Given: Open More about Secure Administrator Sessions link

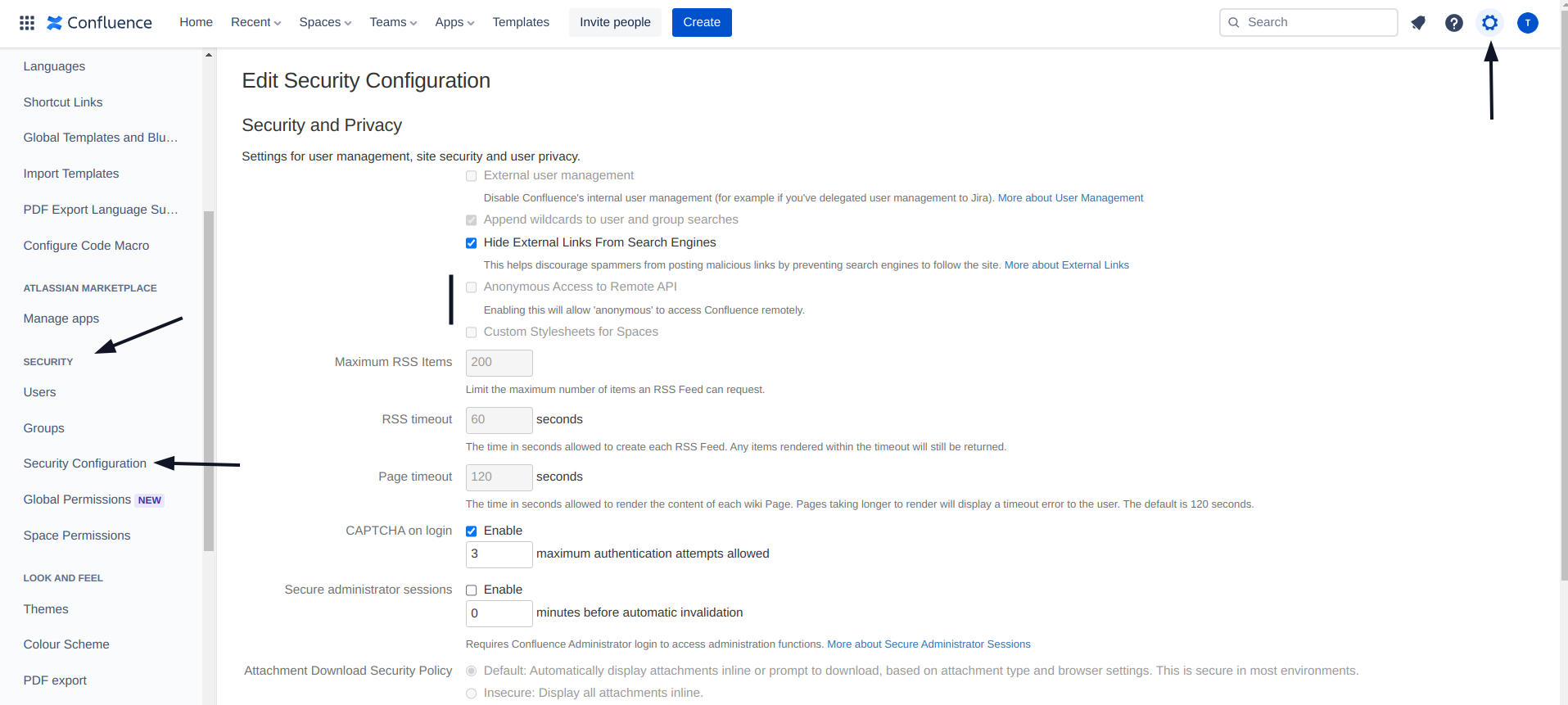Looking at the screenshot, I should click(x=929, y=644).
